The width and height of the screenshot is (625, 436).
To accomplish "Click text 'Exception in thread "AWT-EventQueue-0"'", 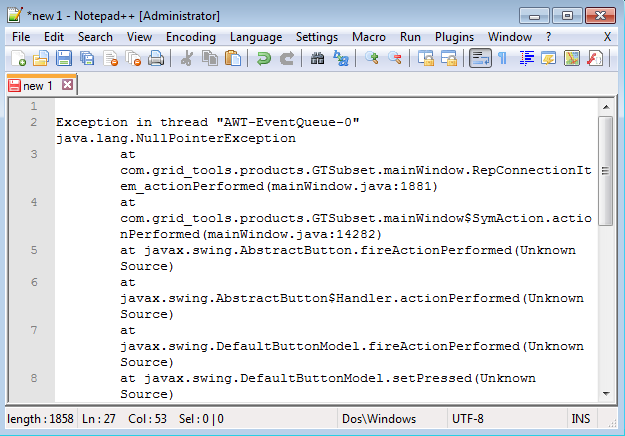I will (208, 122).
